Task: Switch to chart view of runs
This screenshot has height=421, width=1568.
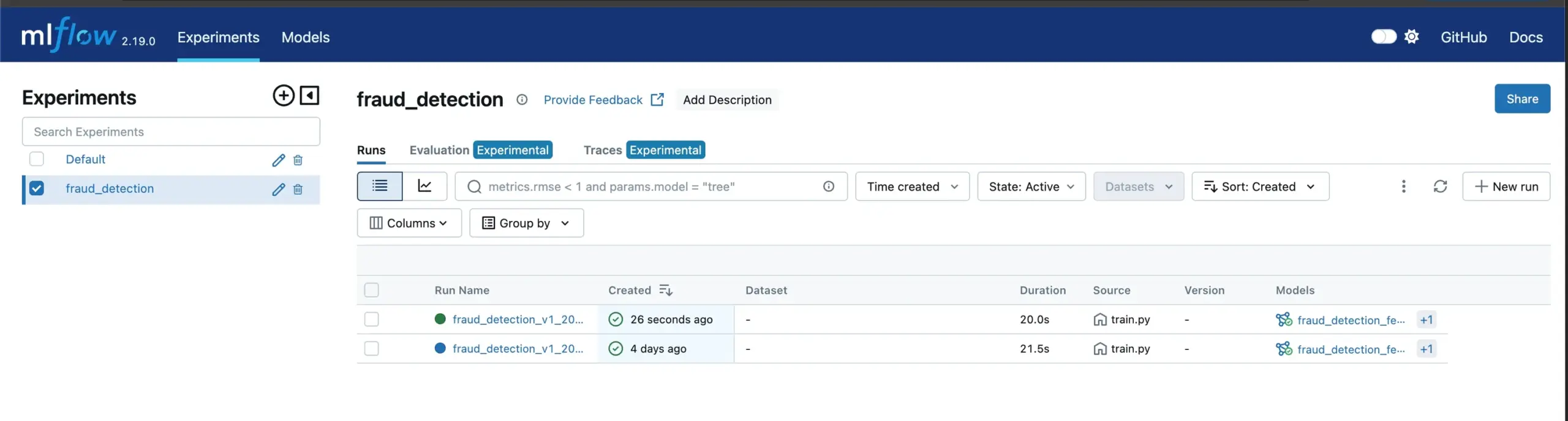Action: (424, 186)
